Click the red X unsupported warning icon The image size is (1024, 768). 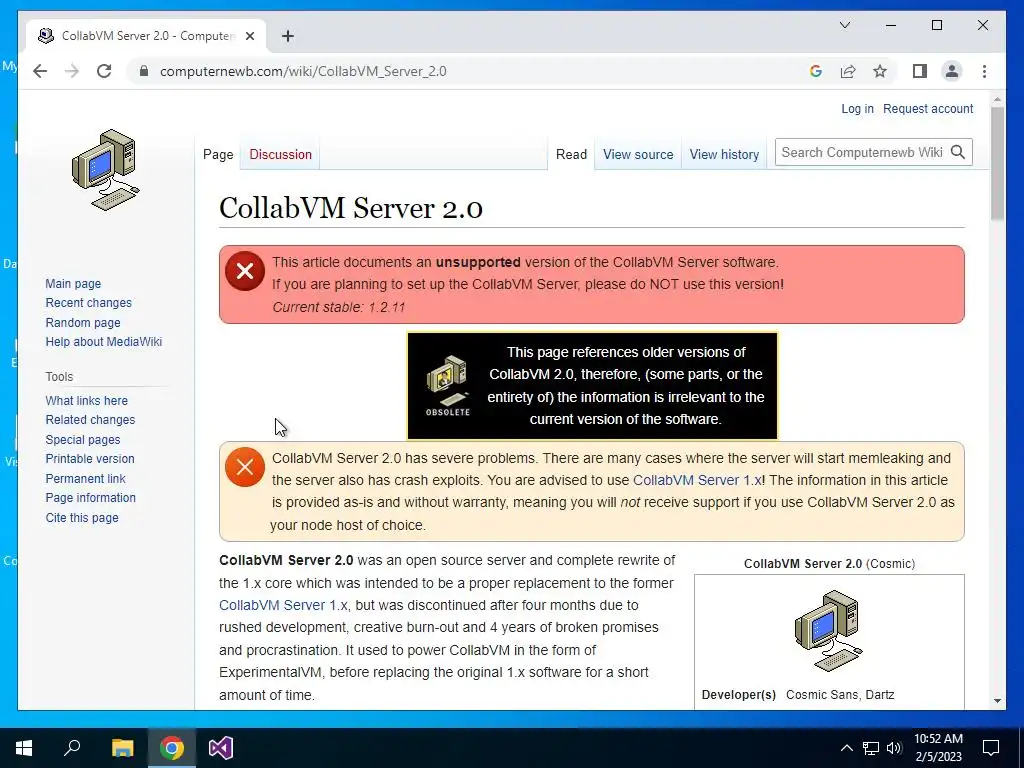point(245,270)
